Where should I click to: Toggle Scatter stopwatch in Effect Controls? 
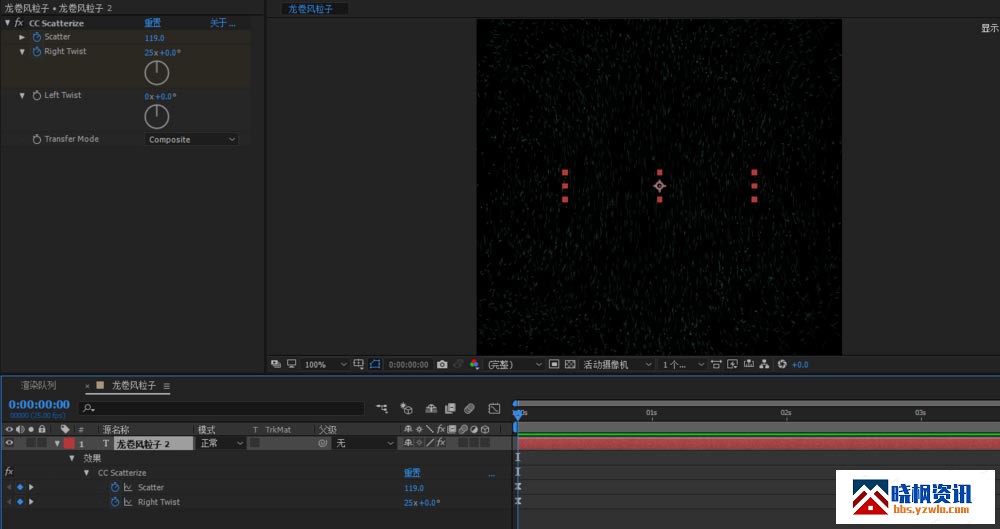coord(36,37)
